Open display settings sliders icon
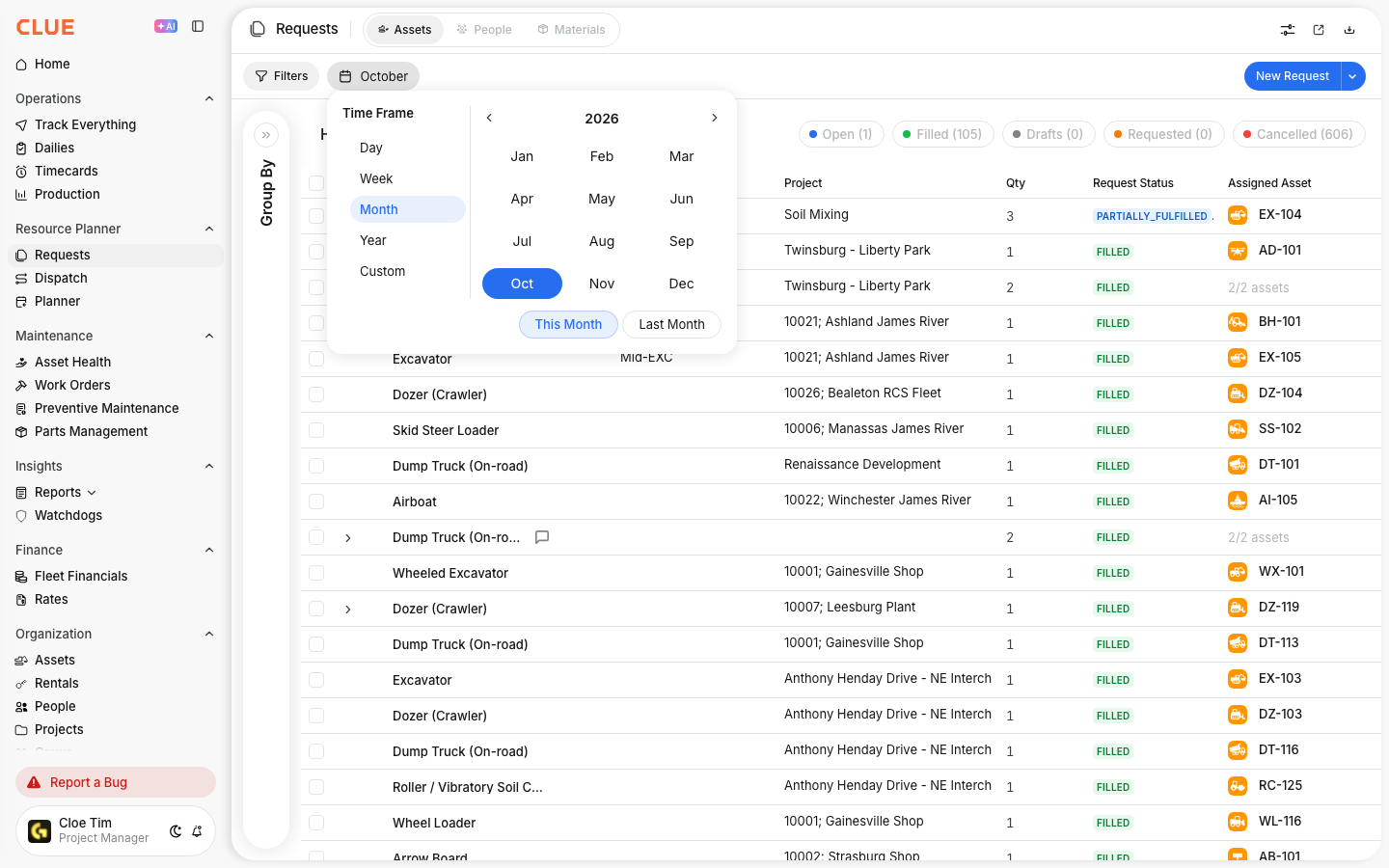This screenshot has height=868, width=1389. coord(1288,30)
